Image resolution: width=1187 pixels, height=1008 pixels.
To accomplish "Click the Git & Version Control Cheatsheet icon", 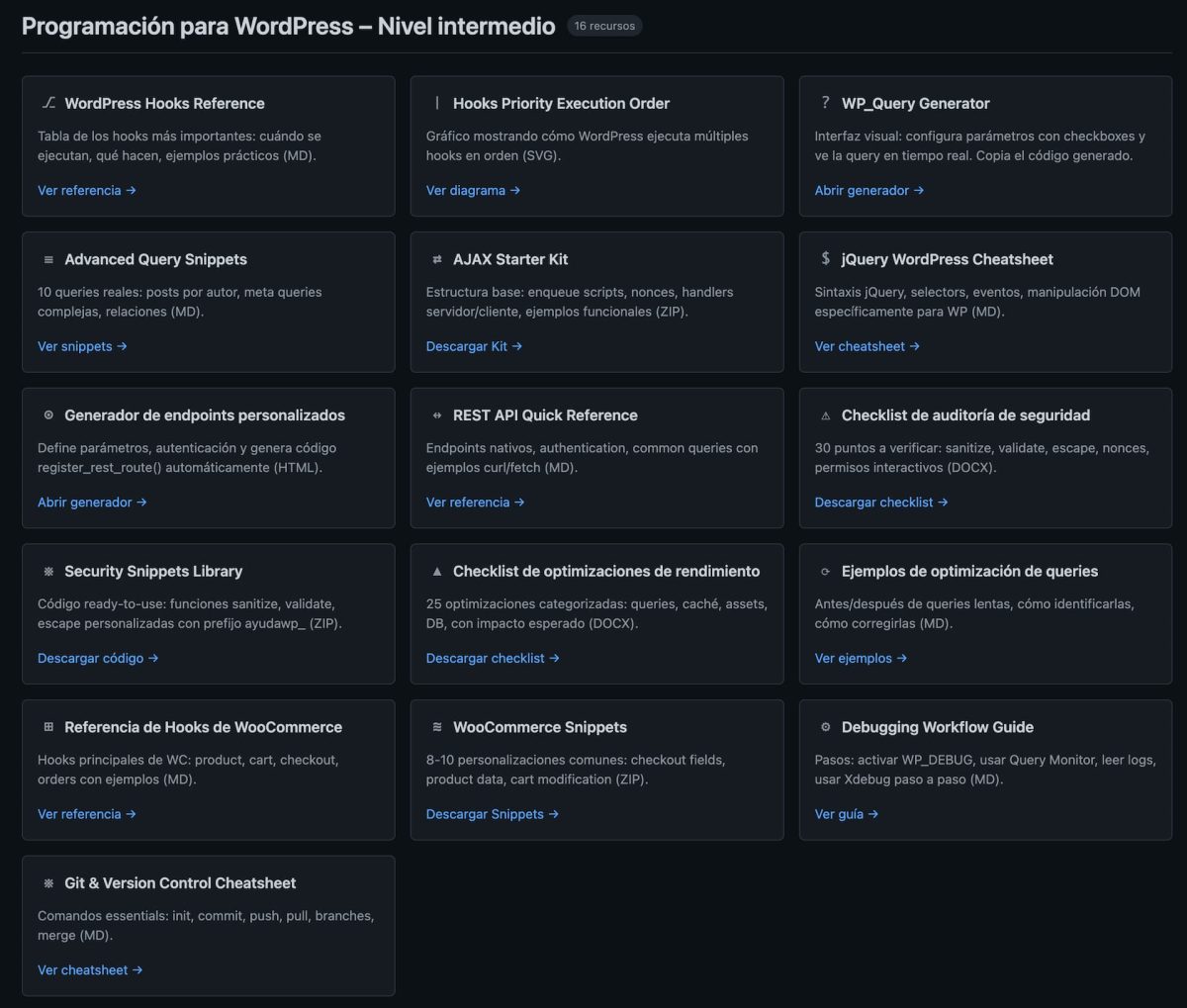I will (47, 882).
